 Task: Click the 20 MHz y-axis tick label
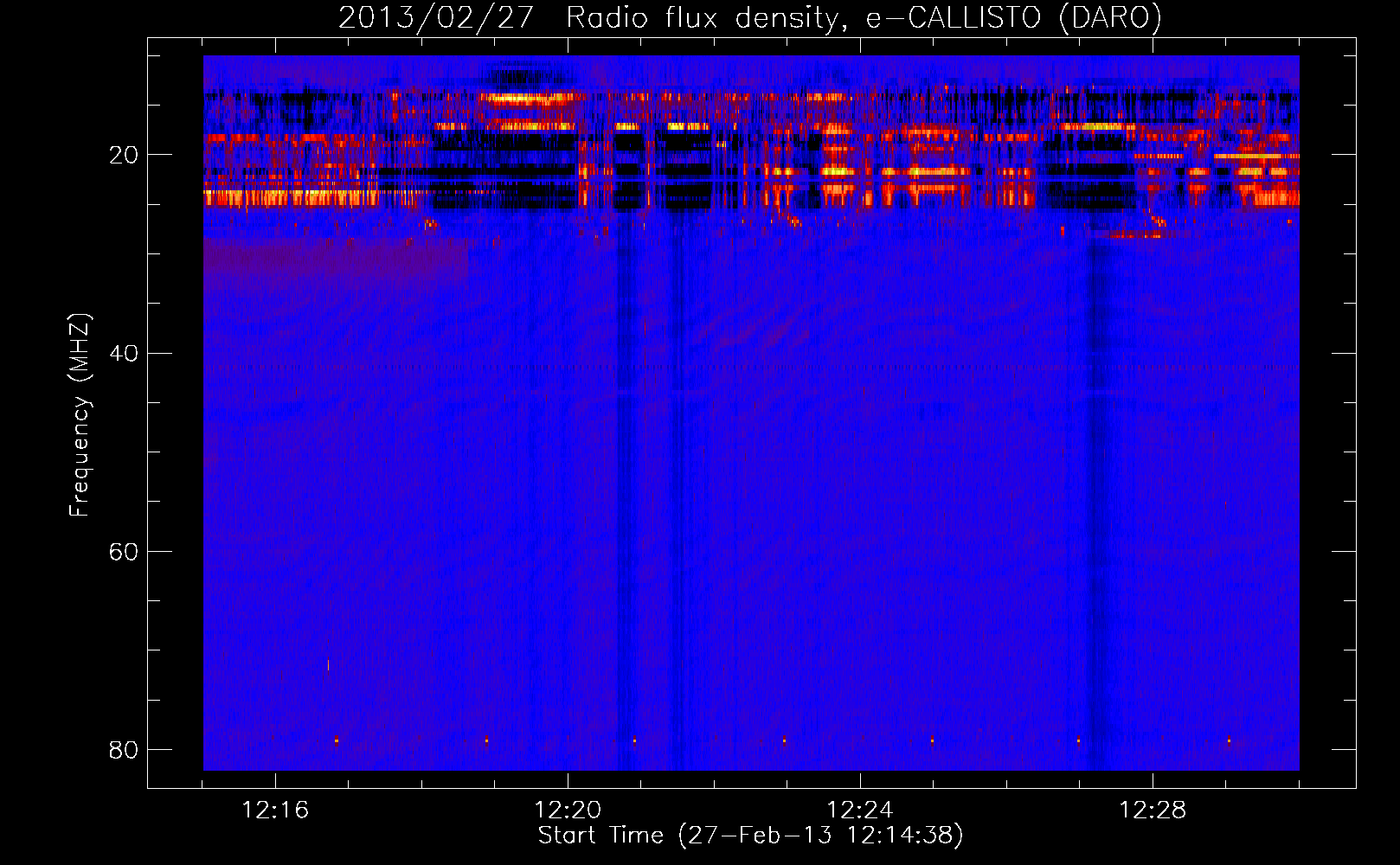(x=124, y=155)
